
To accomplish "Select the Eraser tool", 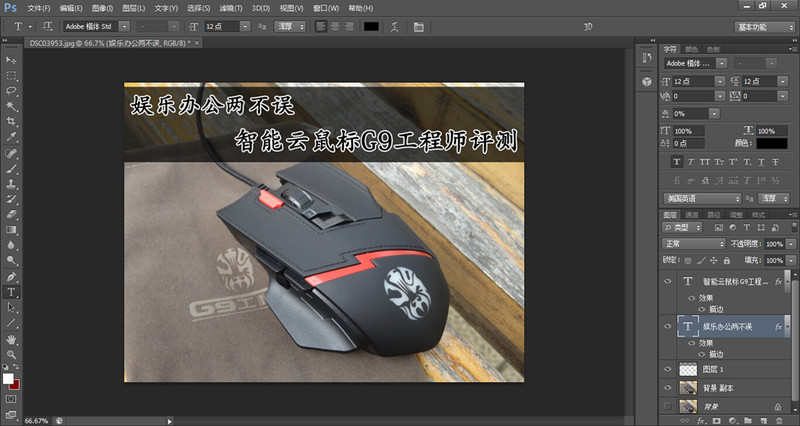I will [x=11, y=214].
